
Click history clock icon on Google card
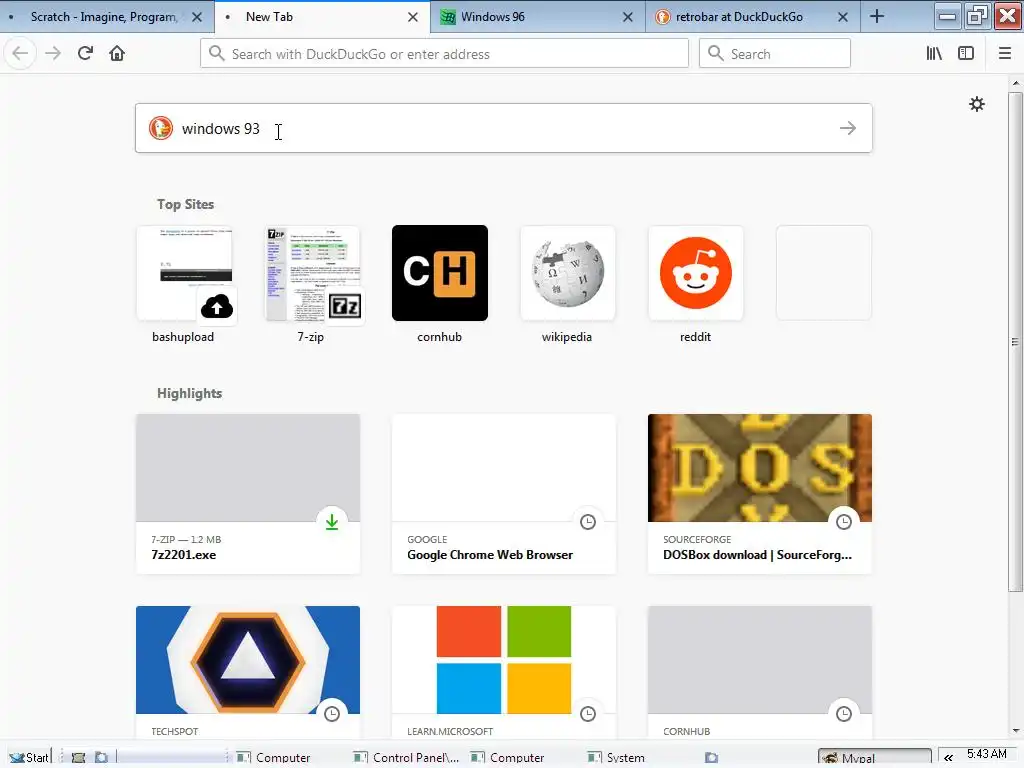588,522
